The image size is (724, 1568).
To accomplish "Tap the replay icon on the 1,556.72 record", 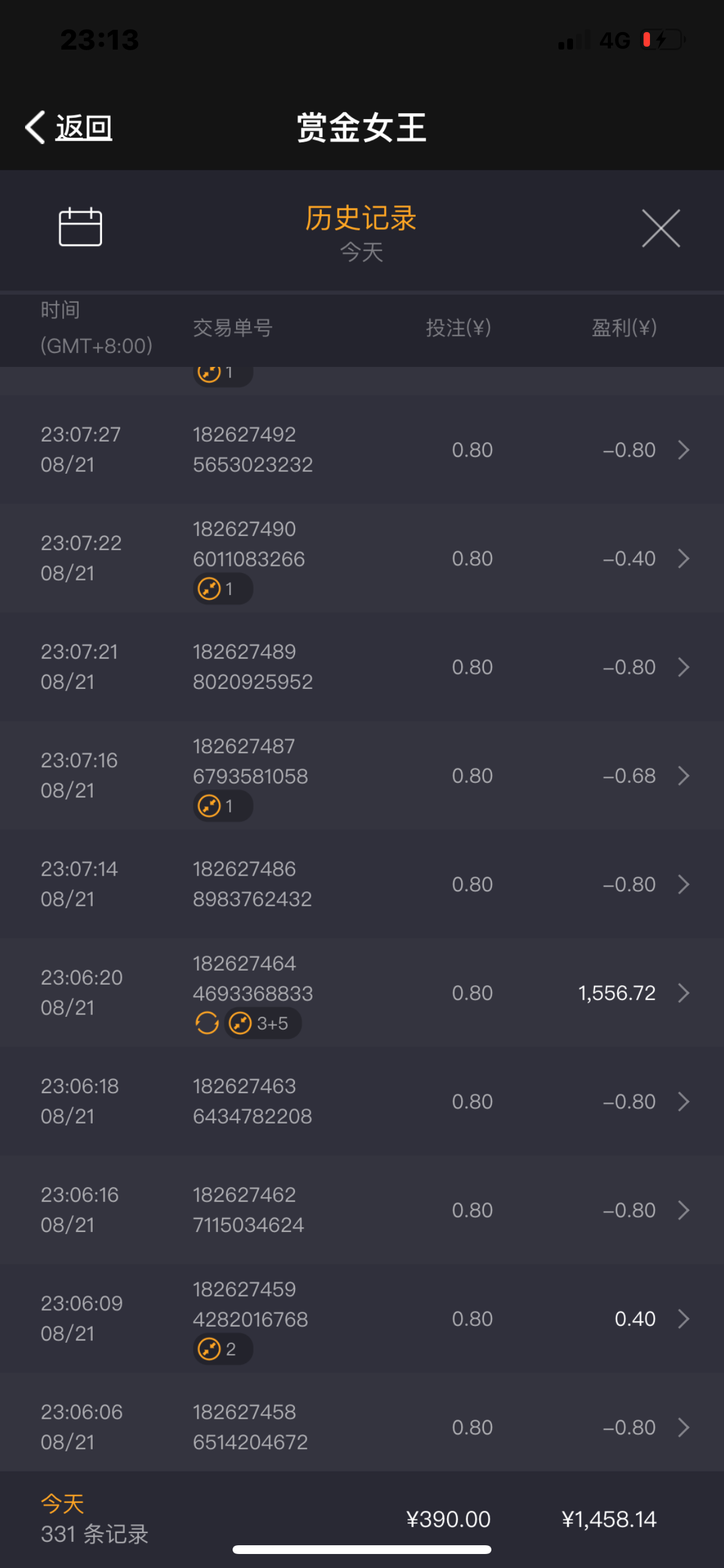I will tap(207, 1023).
